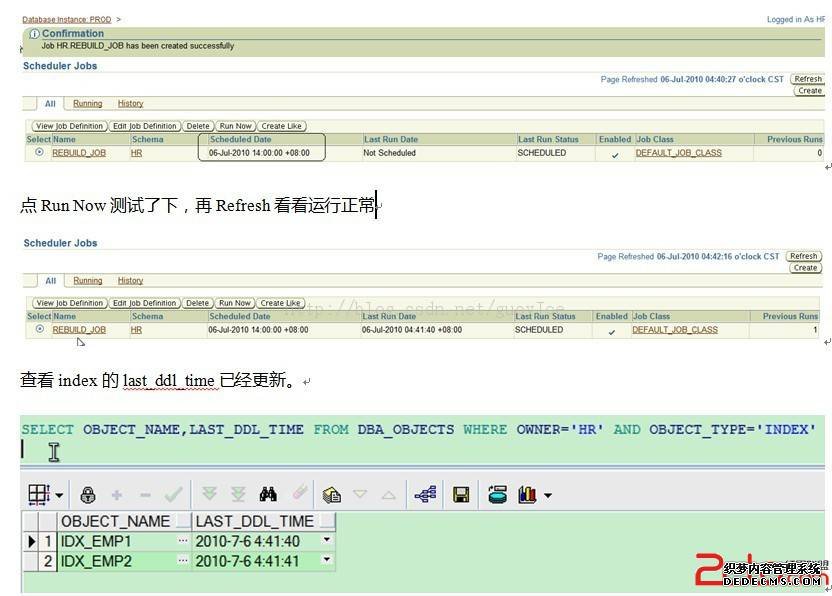Switch to the Running tab in top panel

pos(87,103)
